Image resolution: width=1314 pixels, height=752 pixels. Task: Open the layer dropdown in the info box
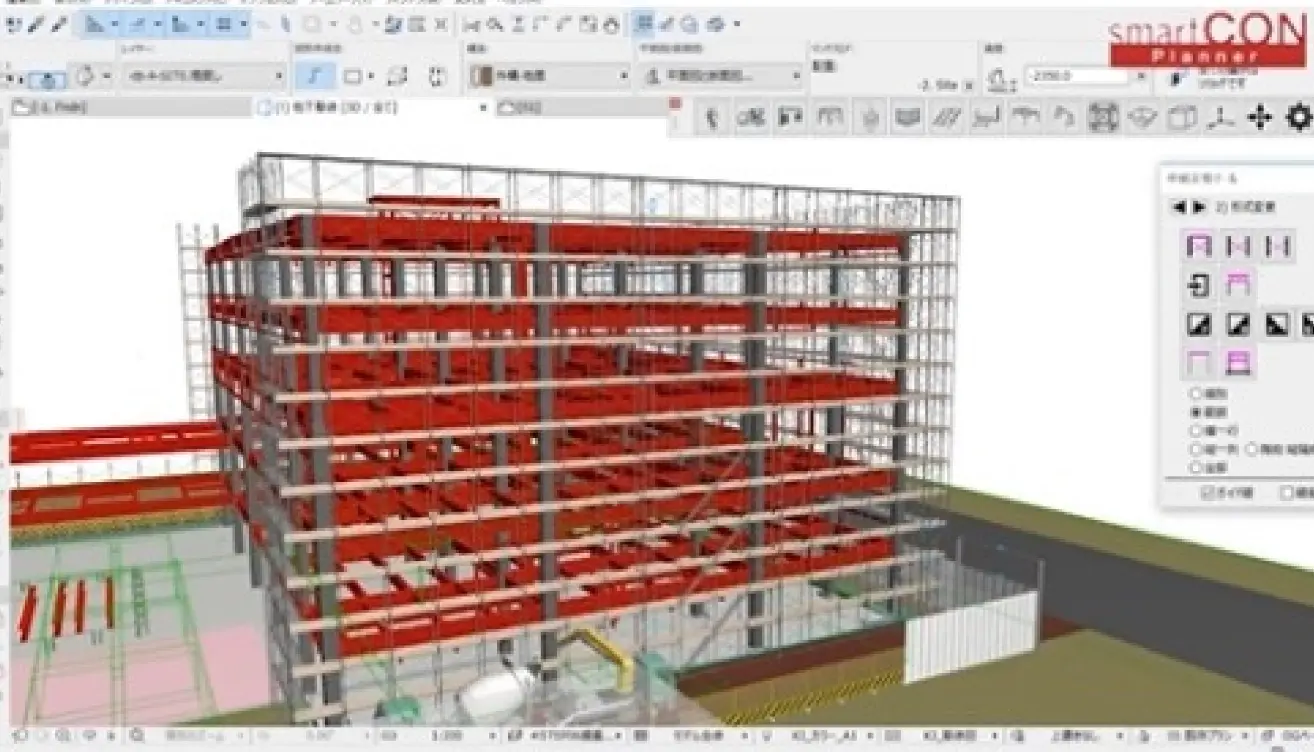[203, 76]
